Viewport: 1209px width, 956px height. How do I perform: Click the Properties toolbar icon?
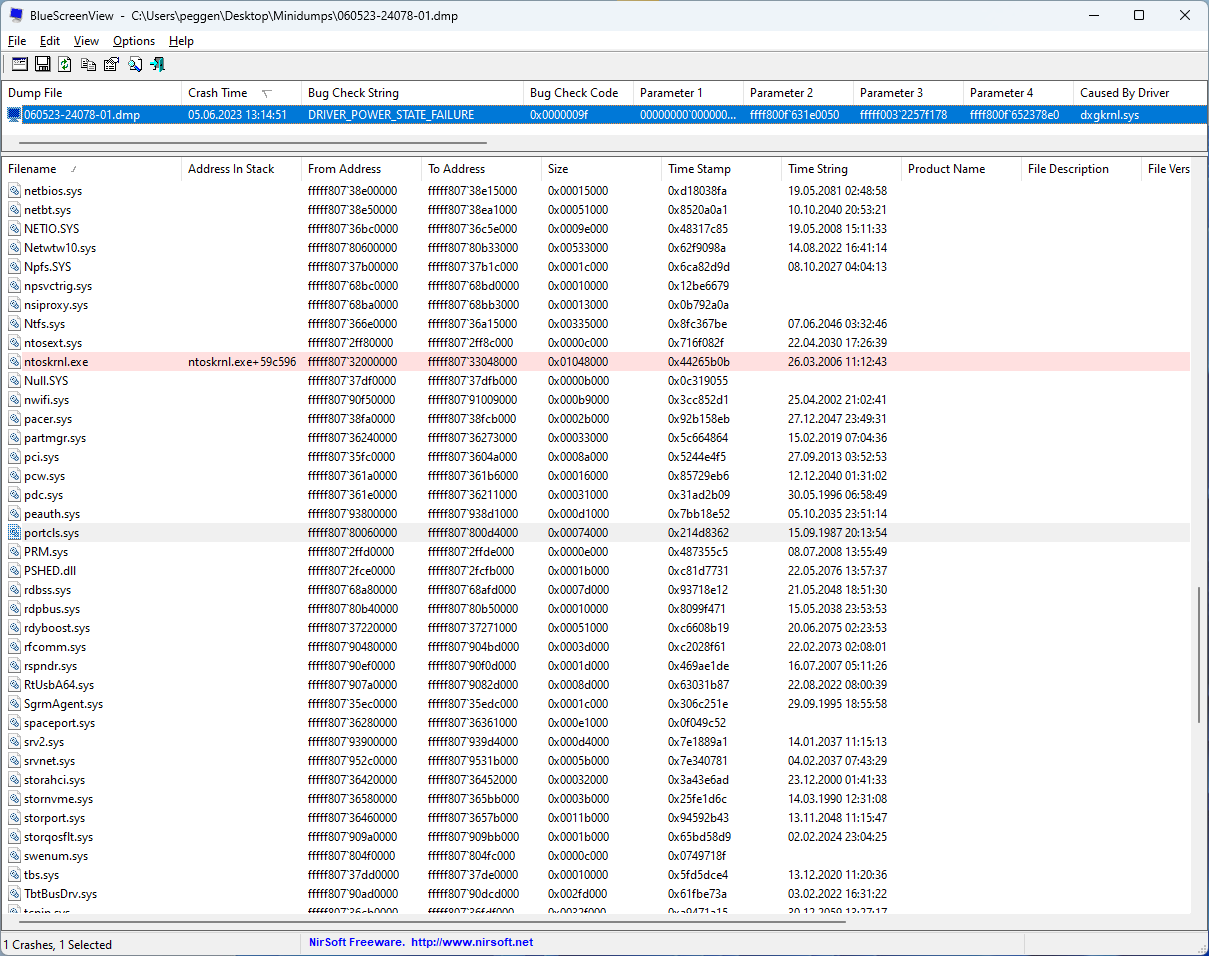tap(111, 64)
